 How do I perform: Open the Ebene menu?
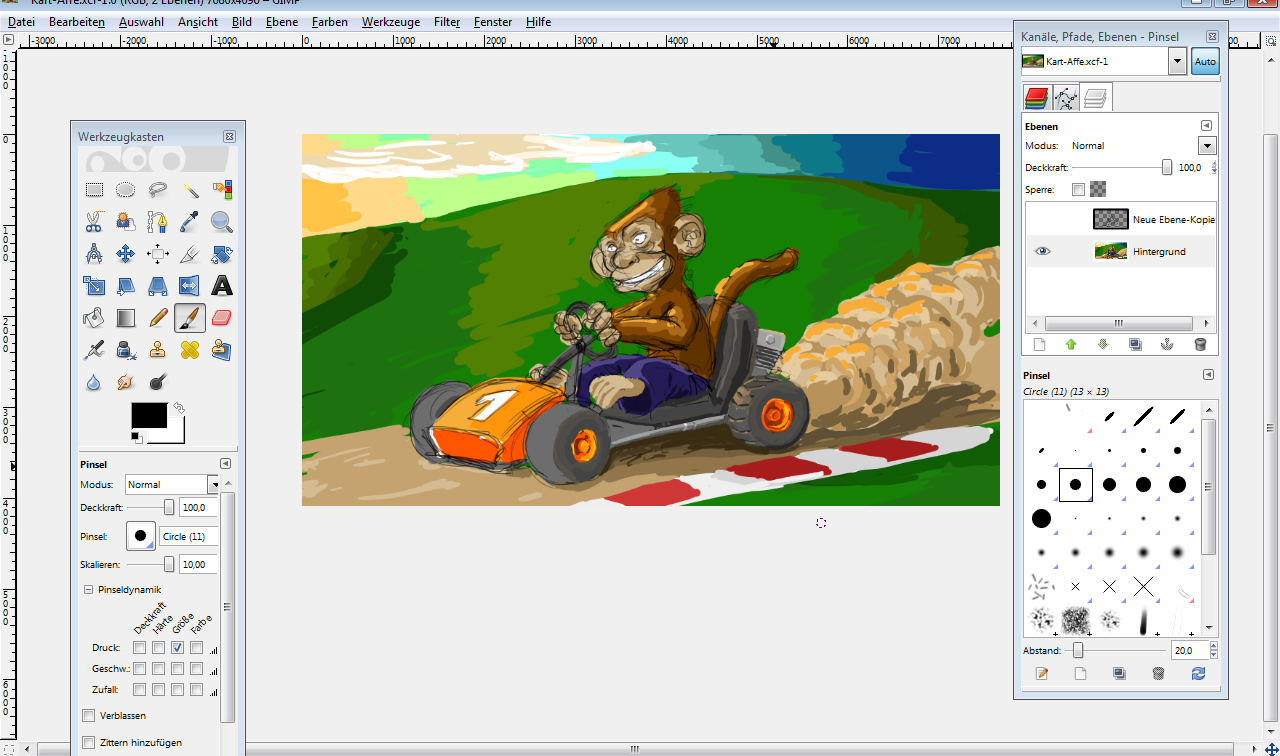pos(282,22)
